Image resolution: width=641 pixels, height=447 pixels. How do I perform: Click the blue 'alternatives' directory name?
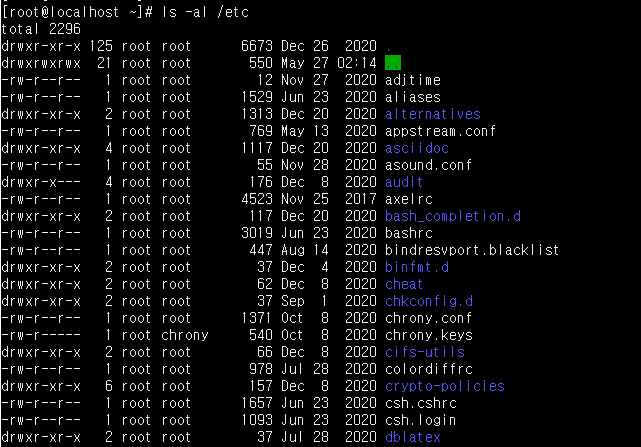tap(433, 114)
